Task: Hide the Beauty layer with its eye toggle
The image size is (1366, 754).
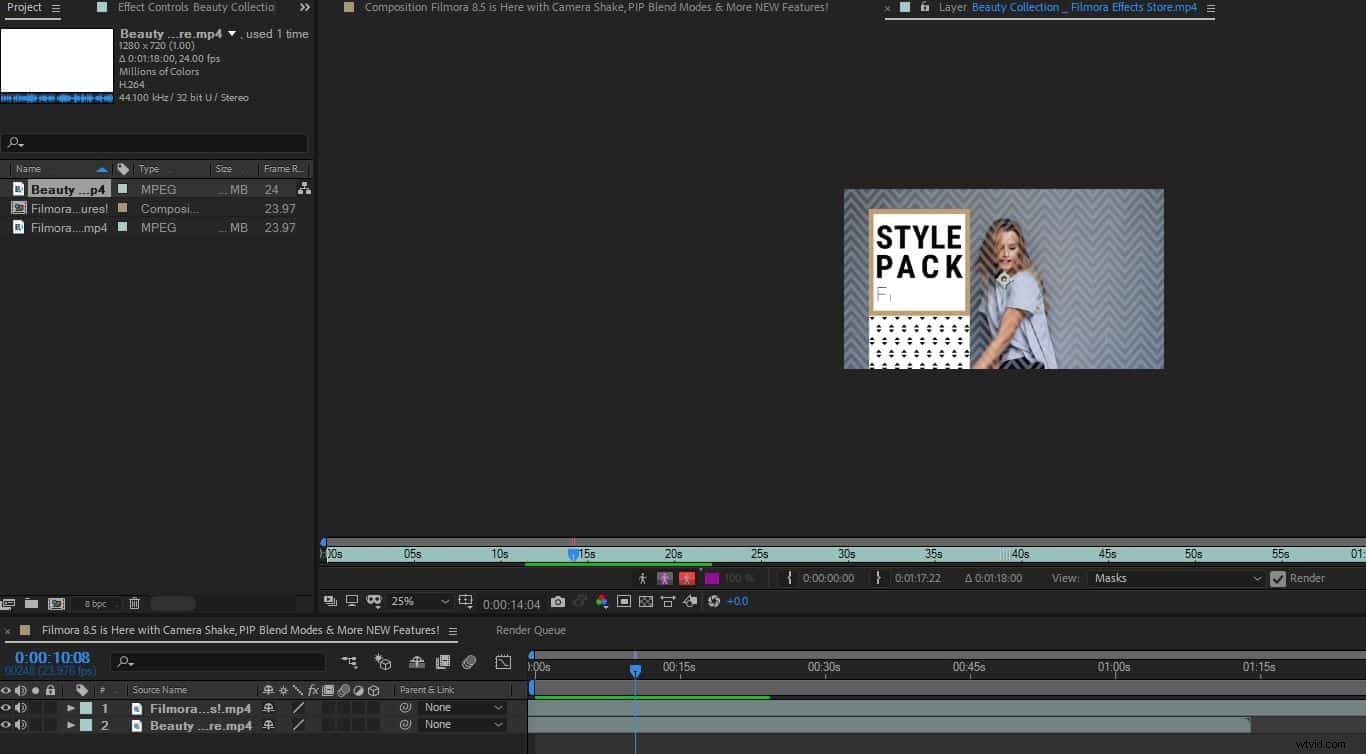Action: (x=6, y=725)
